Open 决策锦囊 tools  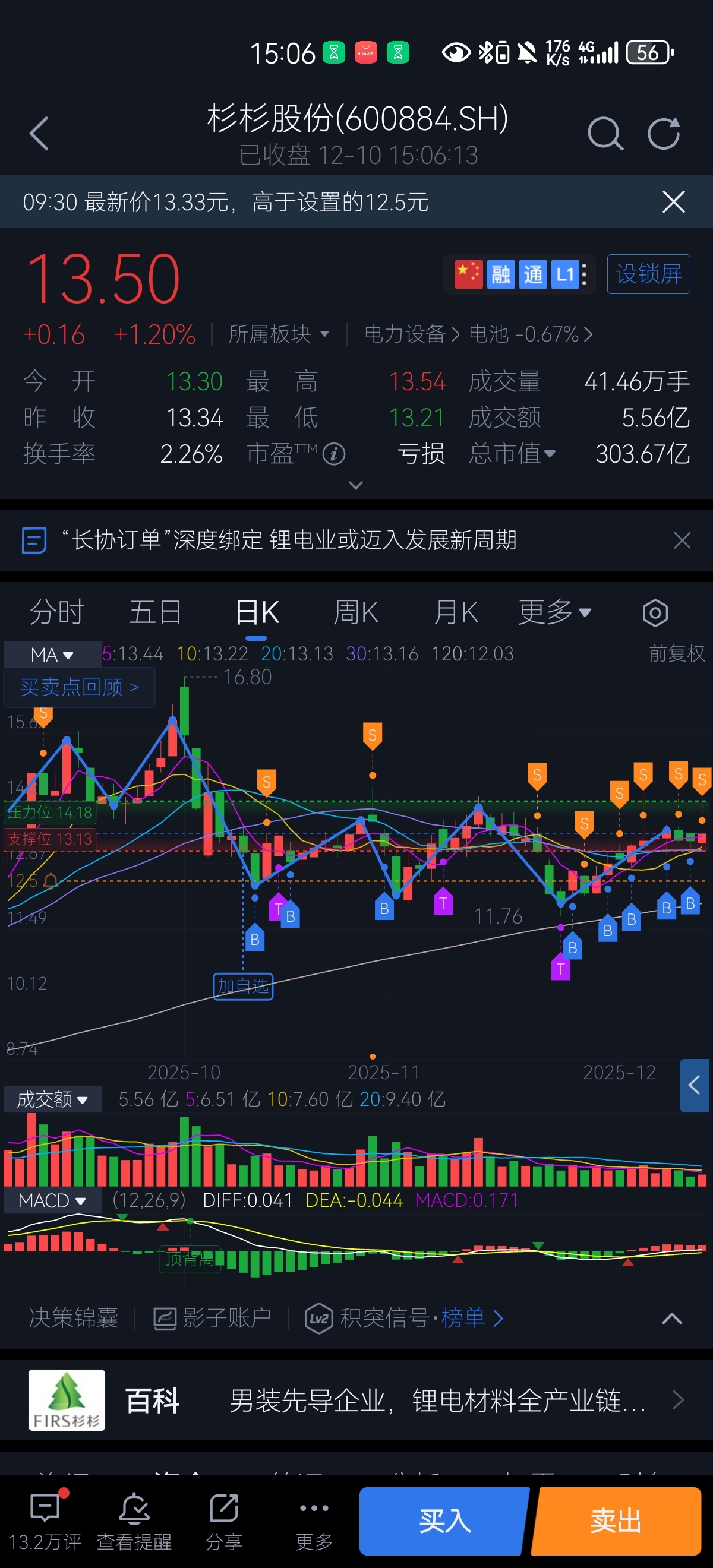click(74, 1318)
